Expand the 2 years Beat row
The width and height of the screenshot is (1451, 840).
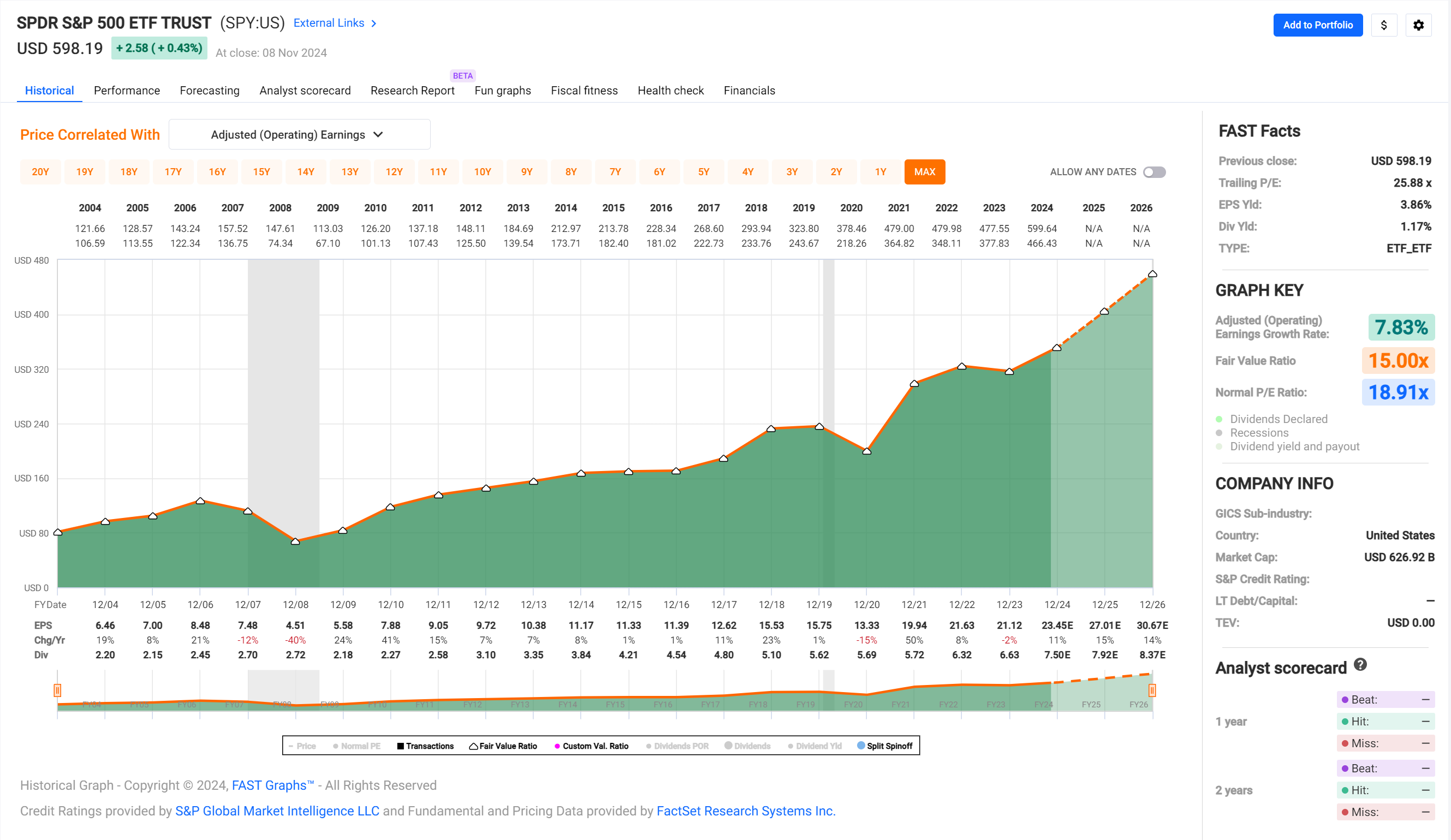point(1385,769)
